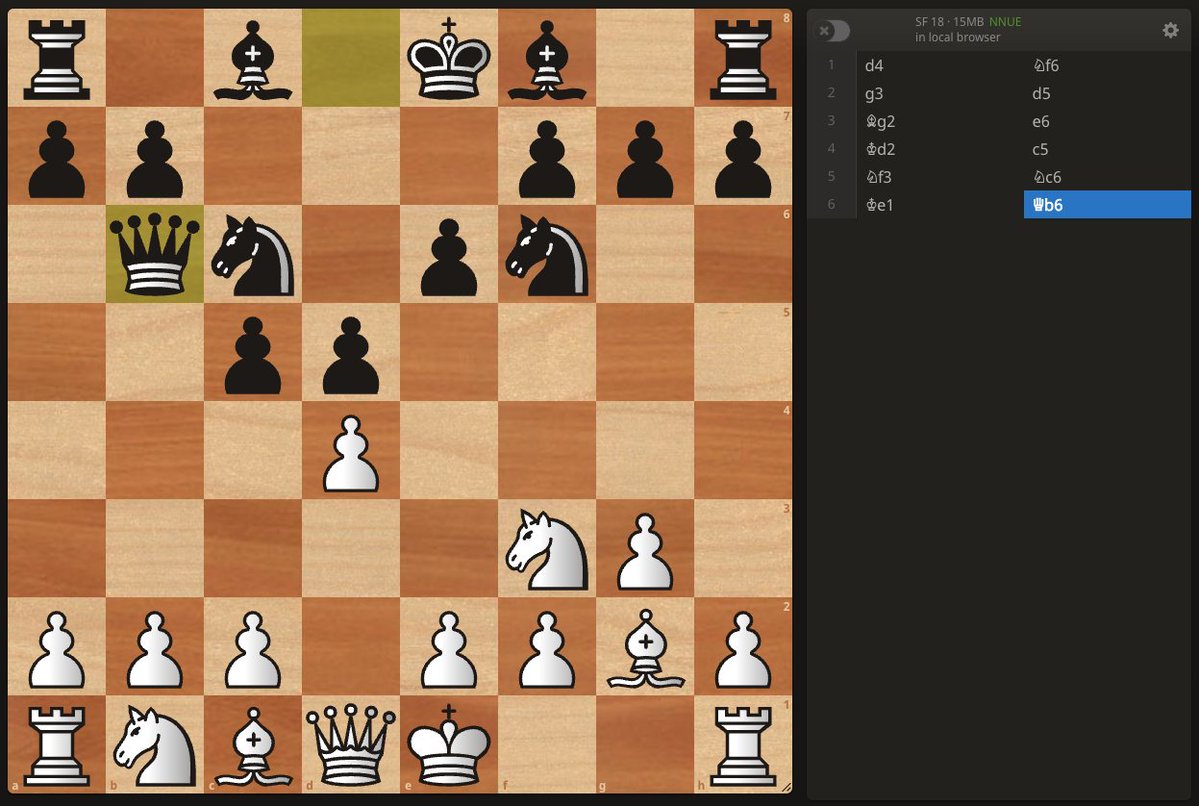Click the black pawn on a7
The height and width of the screenshot is (806, 1199).
point(57,156)
